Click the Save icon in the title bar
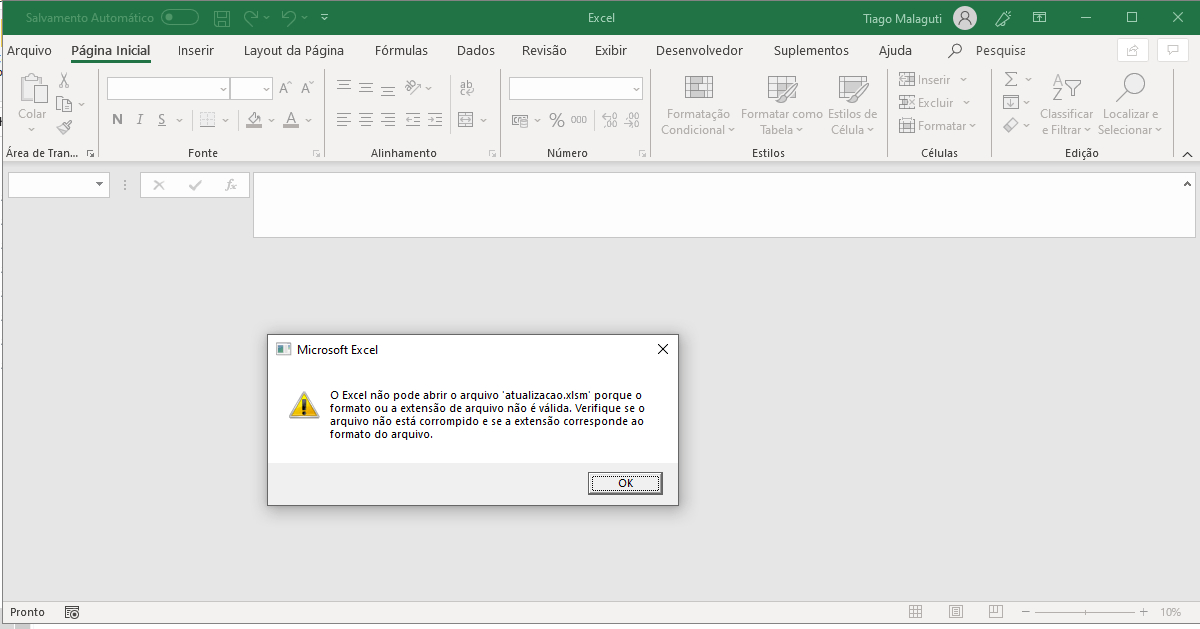The width and height of the screenshot is (1200, 629). [222, 18]
